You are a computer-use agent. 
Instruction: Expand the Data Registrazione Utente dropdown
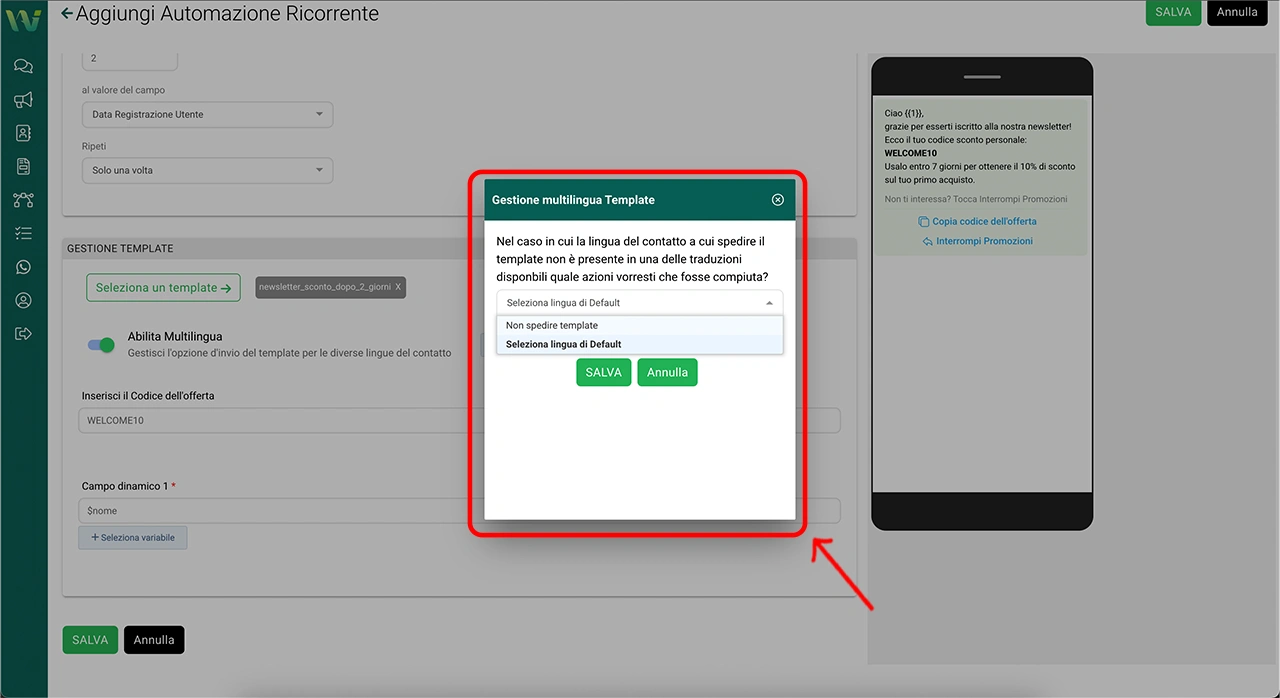(x=206, y=115)
